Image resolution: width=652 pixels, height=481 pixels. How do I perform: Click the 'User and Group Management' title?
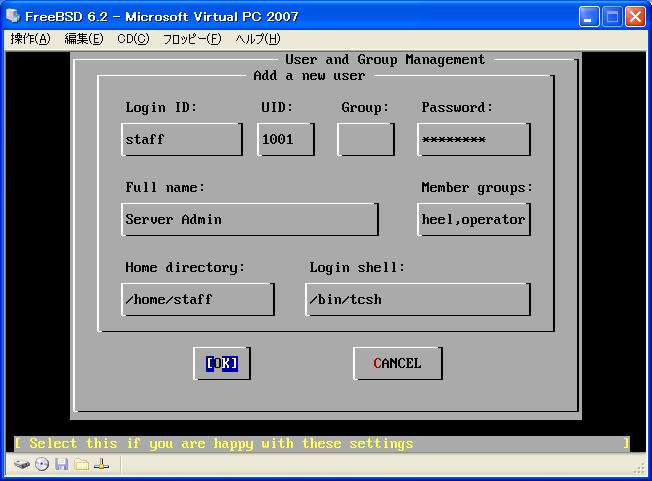point(385,59)
